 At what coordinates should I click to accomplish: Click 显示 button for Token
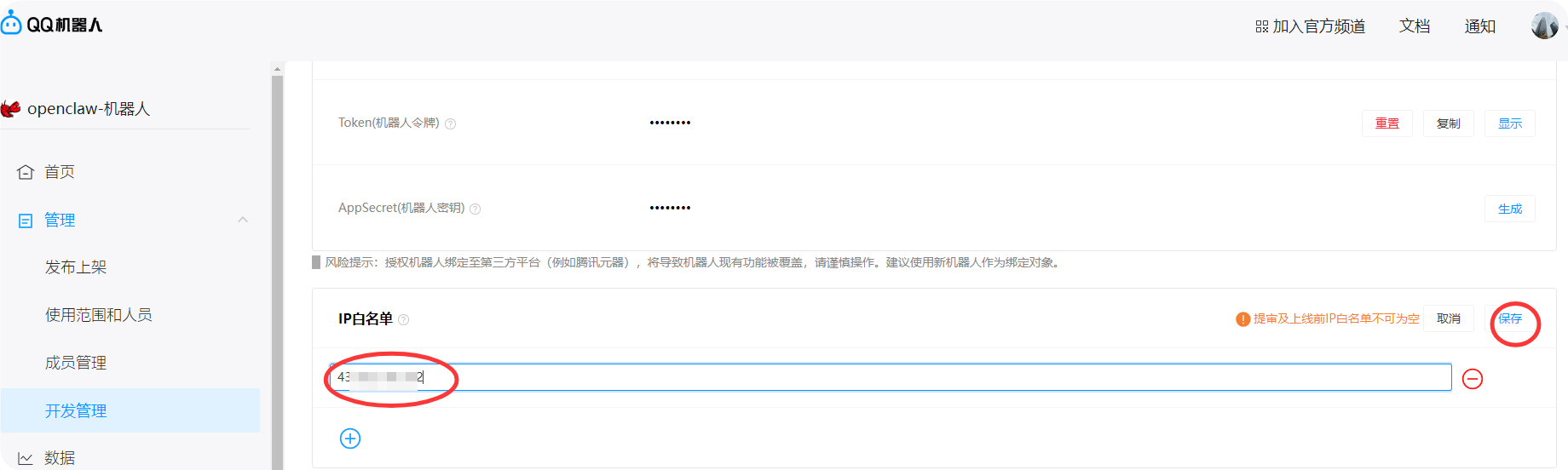(x=1510, y=123)
